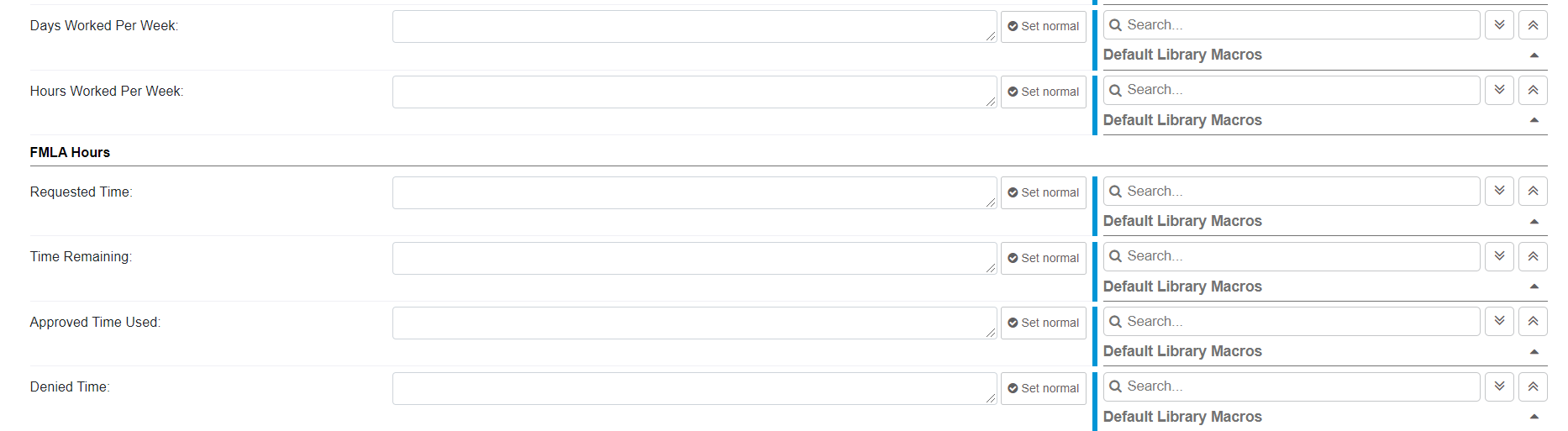Click Set normal for Denied Time
The height and width of the screenshot is (431, 1568).
[1043, 388]
